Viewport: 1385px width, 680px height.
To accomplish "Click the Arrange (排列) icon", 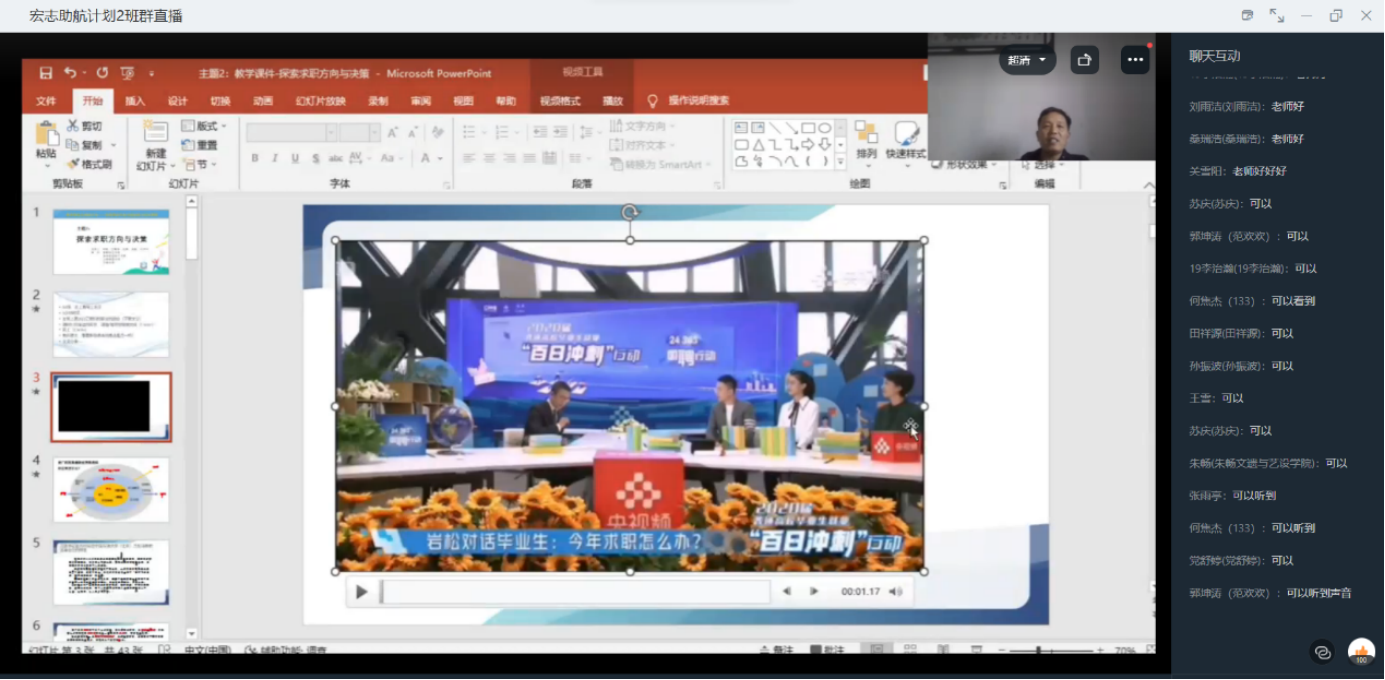I will [866, 133].
